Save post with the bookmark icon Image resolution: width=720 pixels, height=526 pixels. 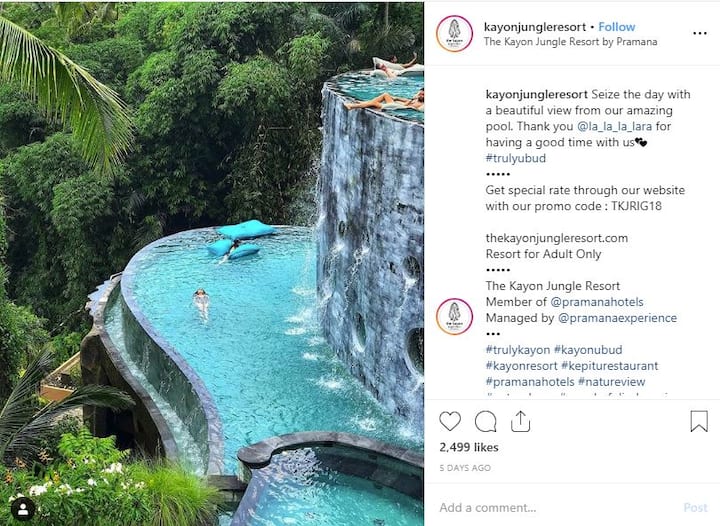coord(699,421)
